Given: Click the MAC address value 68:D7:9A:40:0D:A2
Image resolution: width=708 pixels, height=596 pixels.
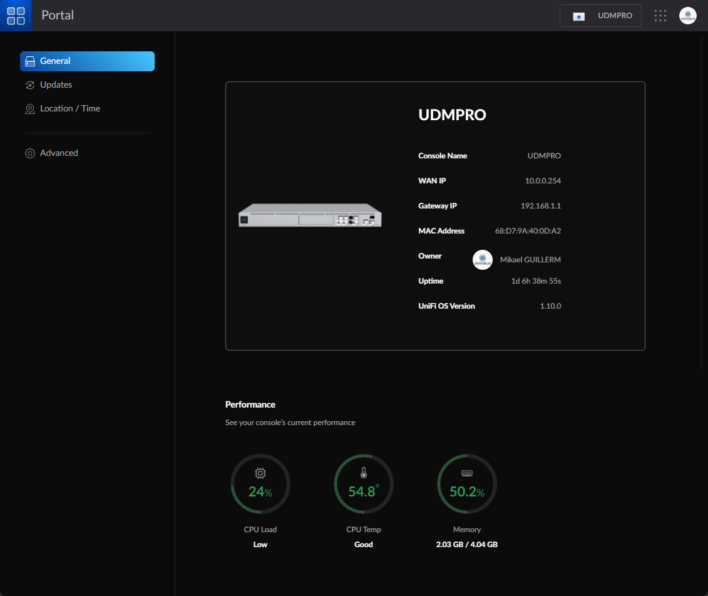Looking at the screenshot, I should 527,231.
